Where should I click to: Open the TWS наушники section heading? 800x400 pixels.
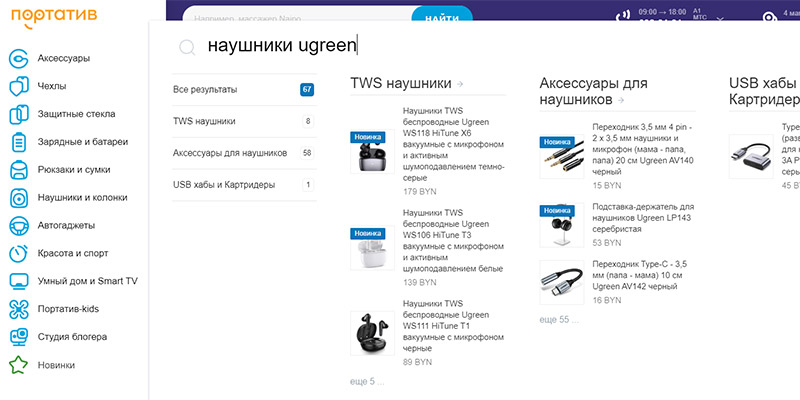401,83
